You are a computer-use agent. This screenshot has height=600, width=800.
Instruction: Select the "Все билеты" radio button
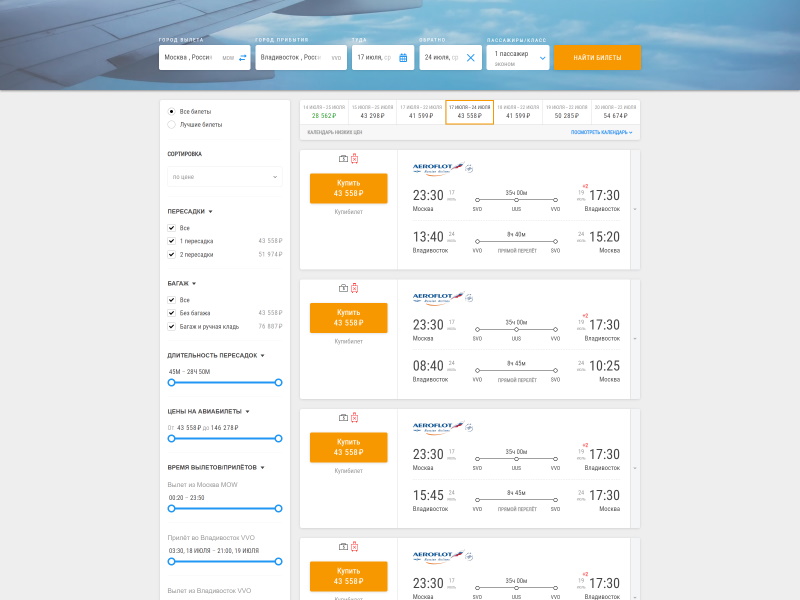pyautogui.click(x=171, y=111)
